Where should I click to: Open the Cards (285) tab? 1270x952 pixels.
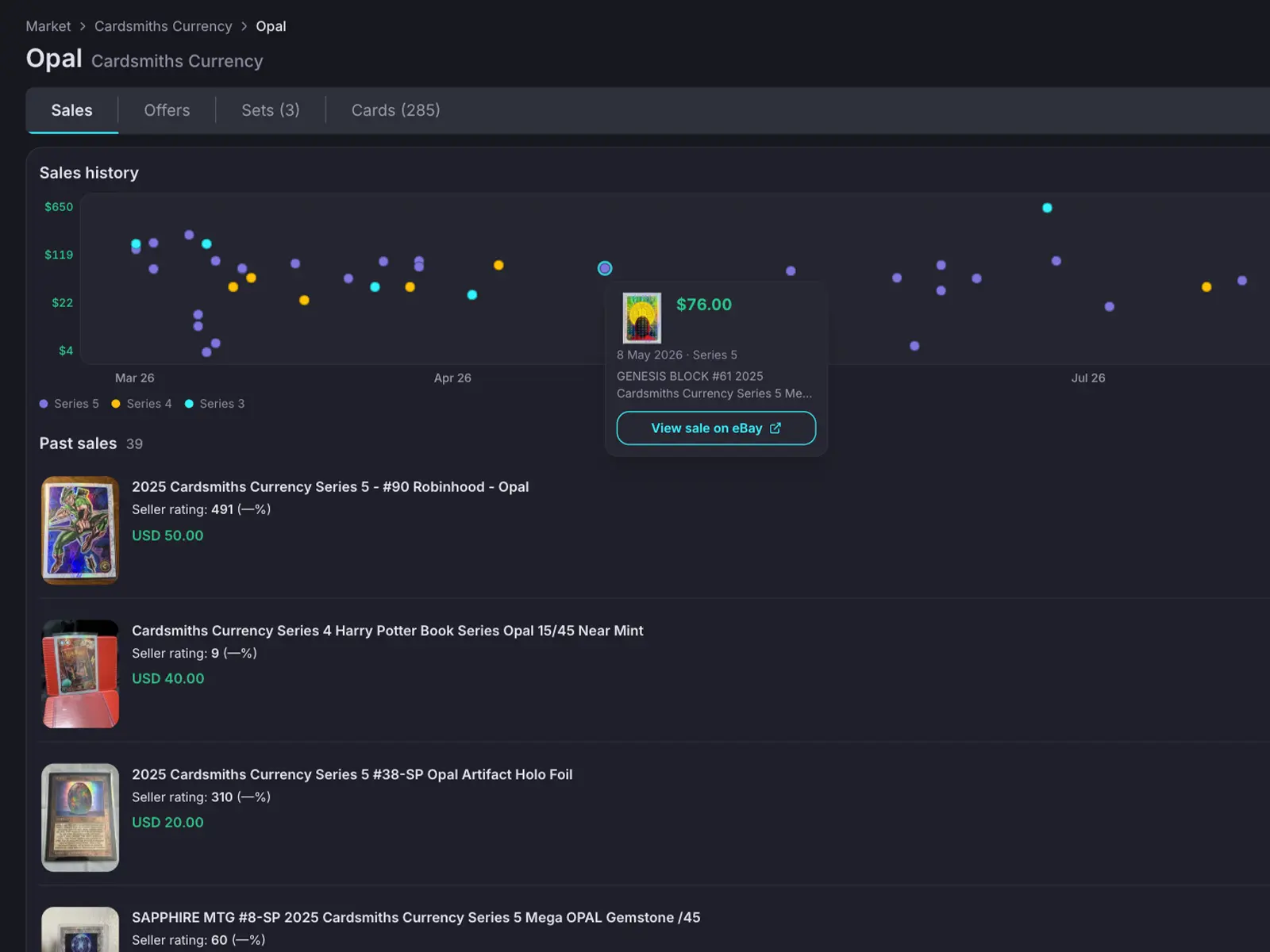[395, 110]
